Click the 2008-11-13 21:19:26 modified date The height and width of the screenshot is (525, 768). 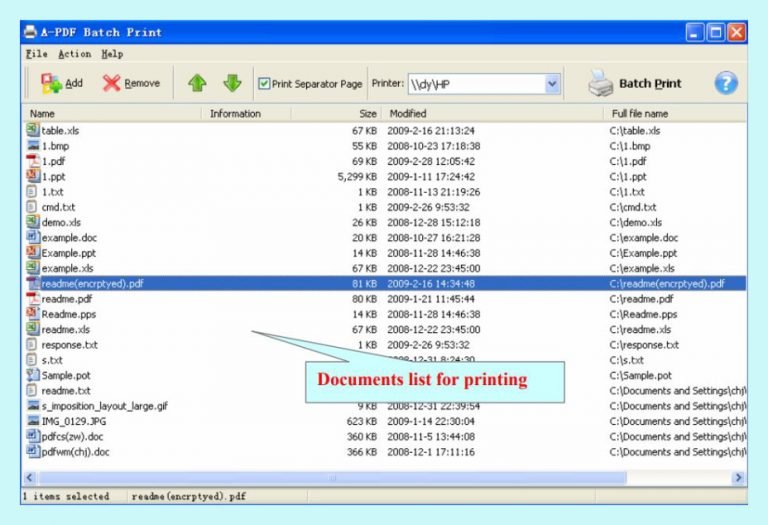[433, 192]
